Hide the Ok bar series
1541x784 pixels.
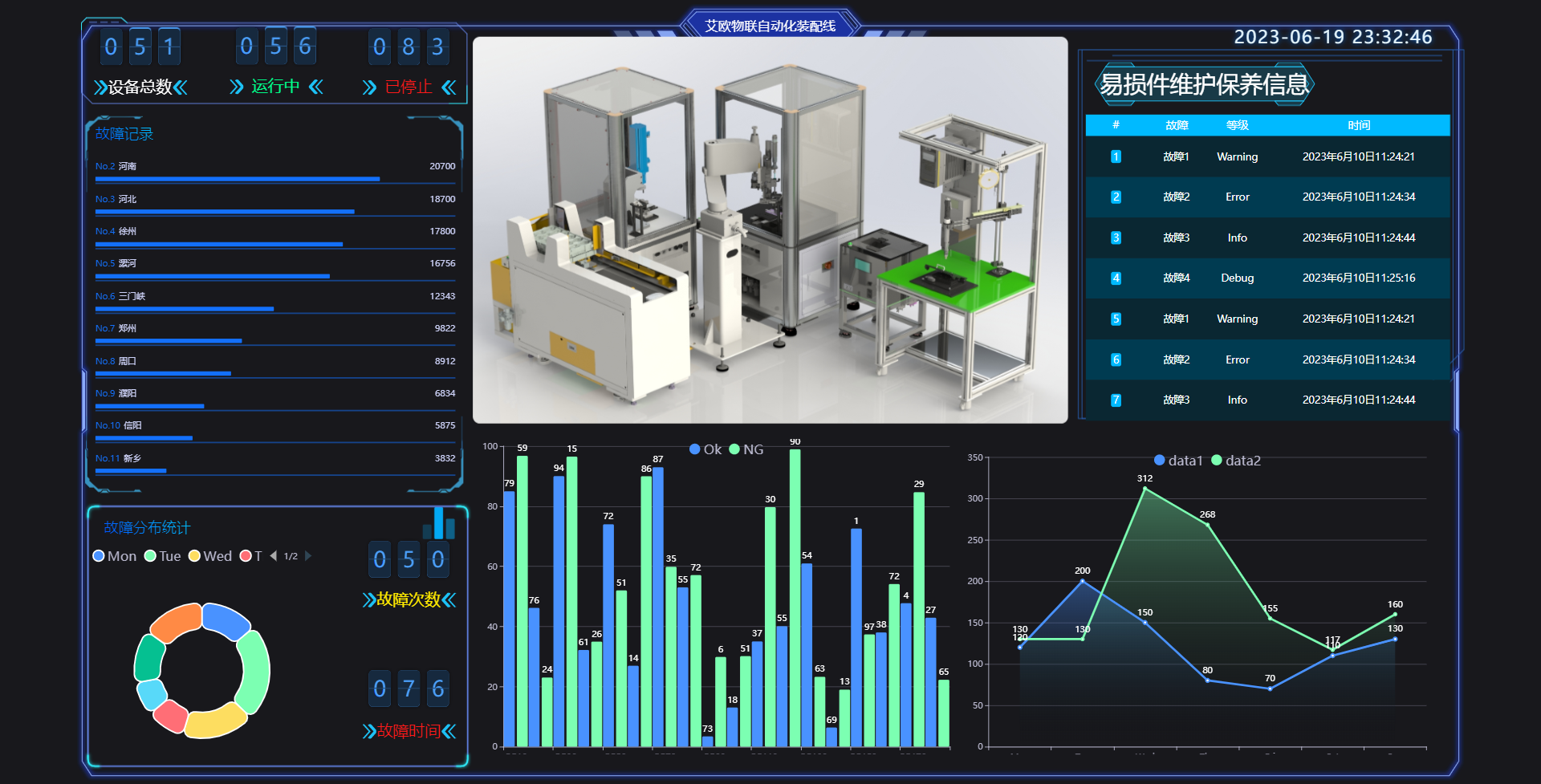705,449
